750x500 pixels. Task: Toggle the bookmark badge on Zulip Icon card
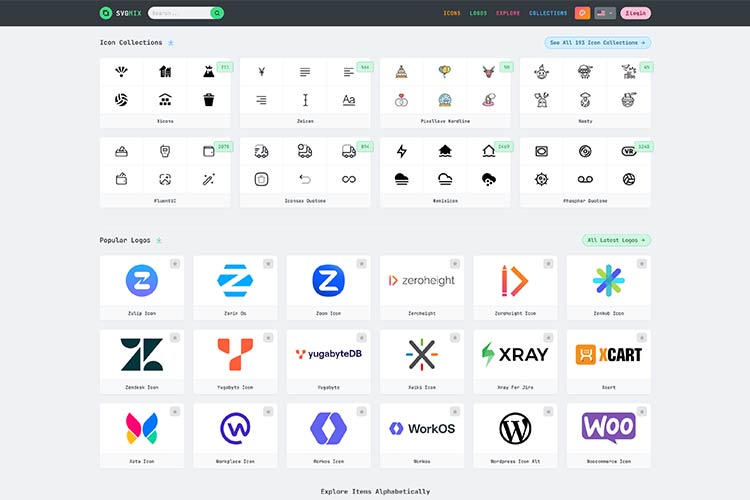(176, 263)
